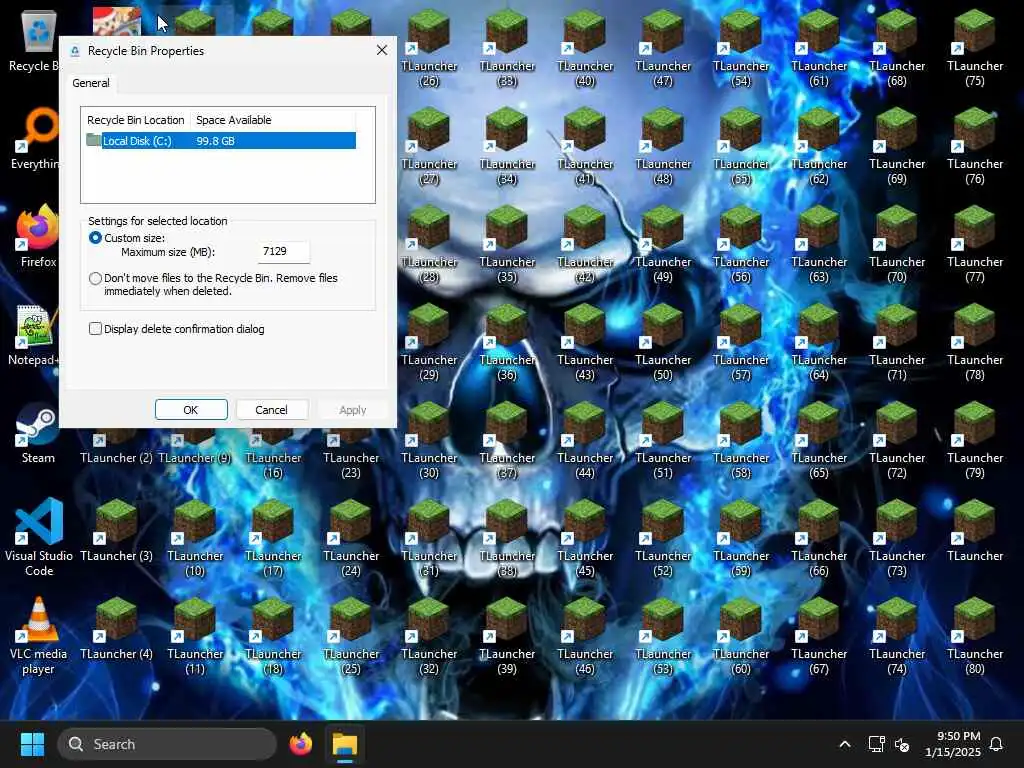Click the taskbar Search box
This screenshot has width=1024, height=768.
point(167,744)
